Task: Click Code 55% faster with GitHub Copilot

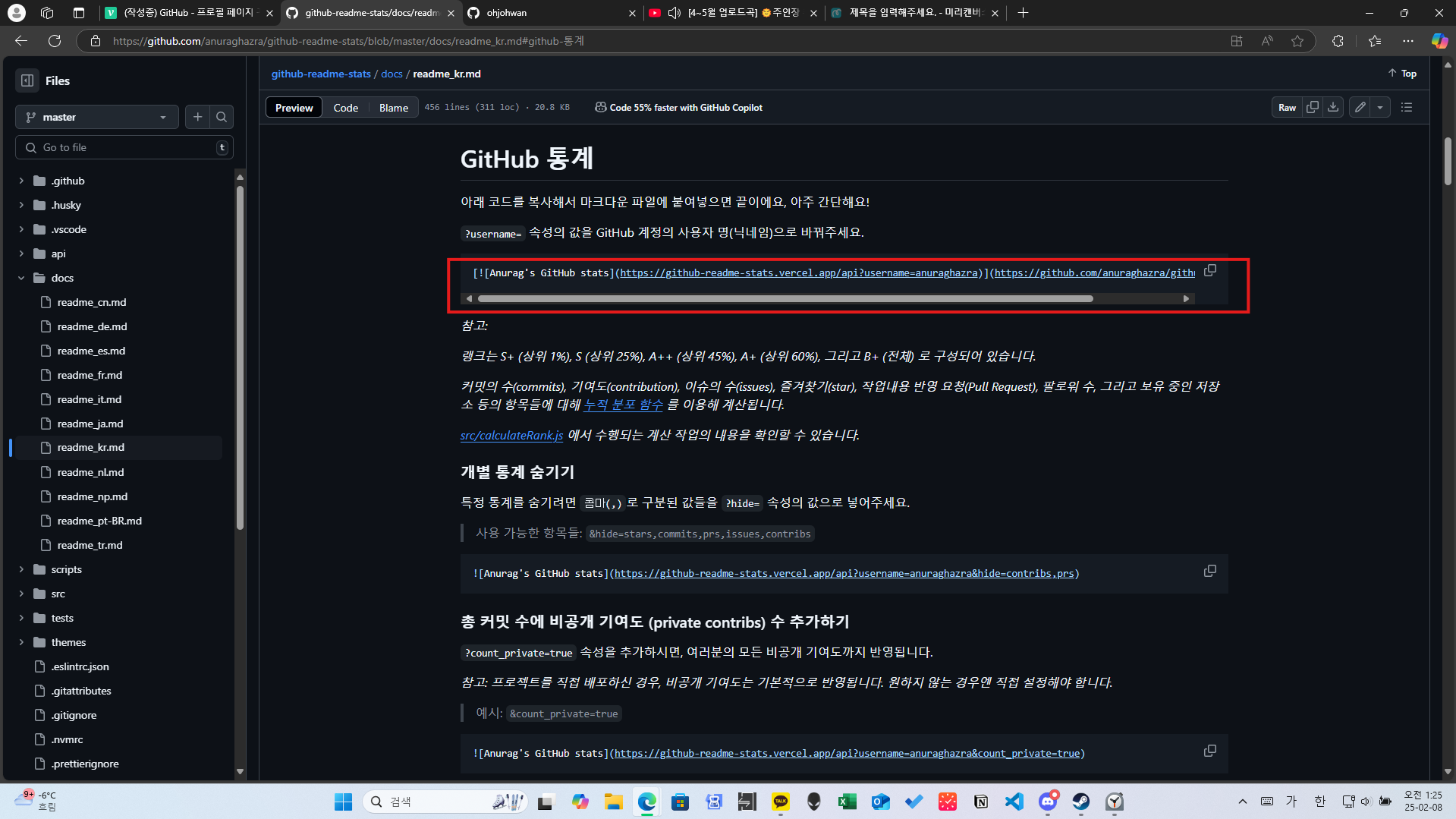Action: point(678,107)
